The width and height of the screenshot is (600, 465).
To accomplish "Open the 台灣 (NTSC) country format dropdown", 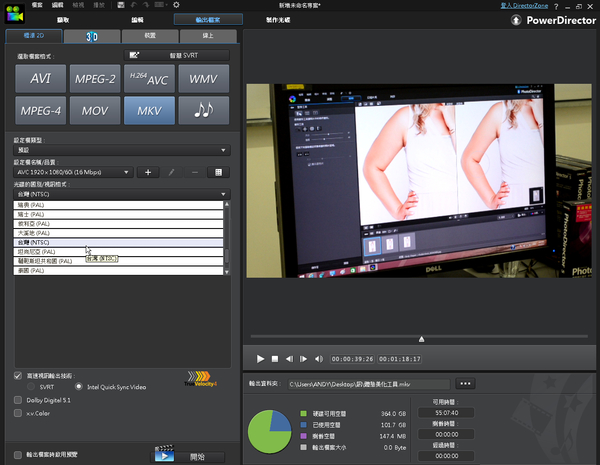I will point(120,194).
